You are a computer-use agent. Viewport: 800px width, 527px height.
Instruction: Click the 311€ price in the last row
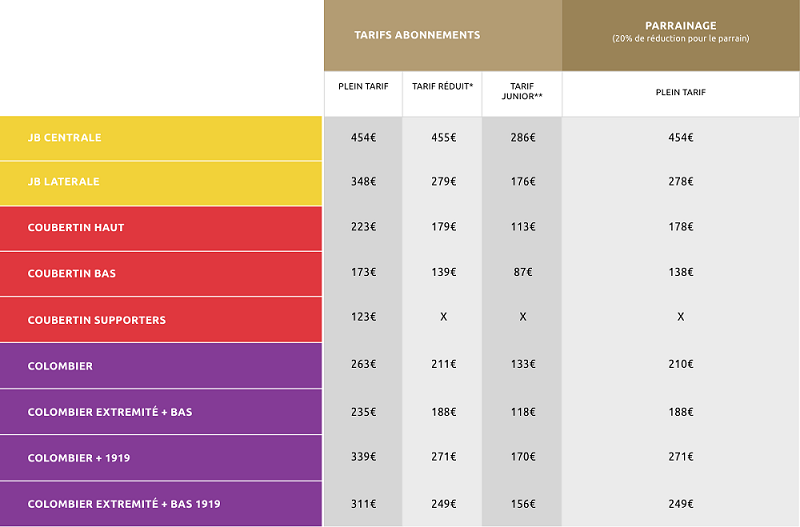coord(363,503)
